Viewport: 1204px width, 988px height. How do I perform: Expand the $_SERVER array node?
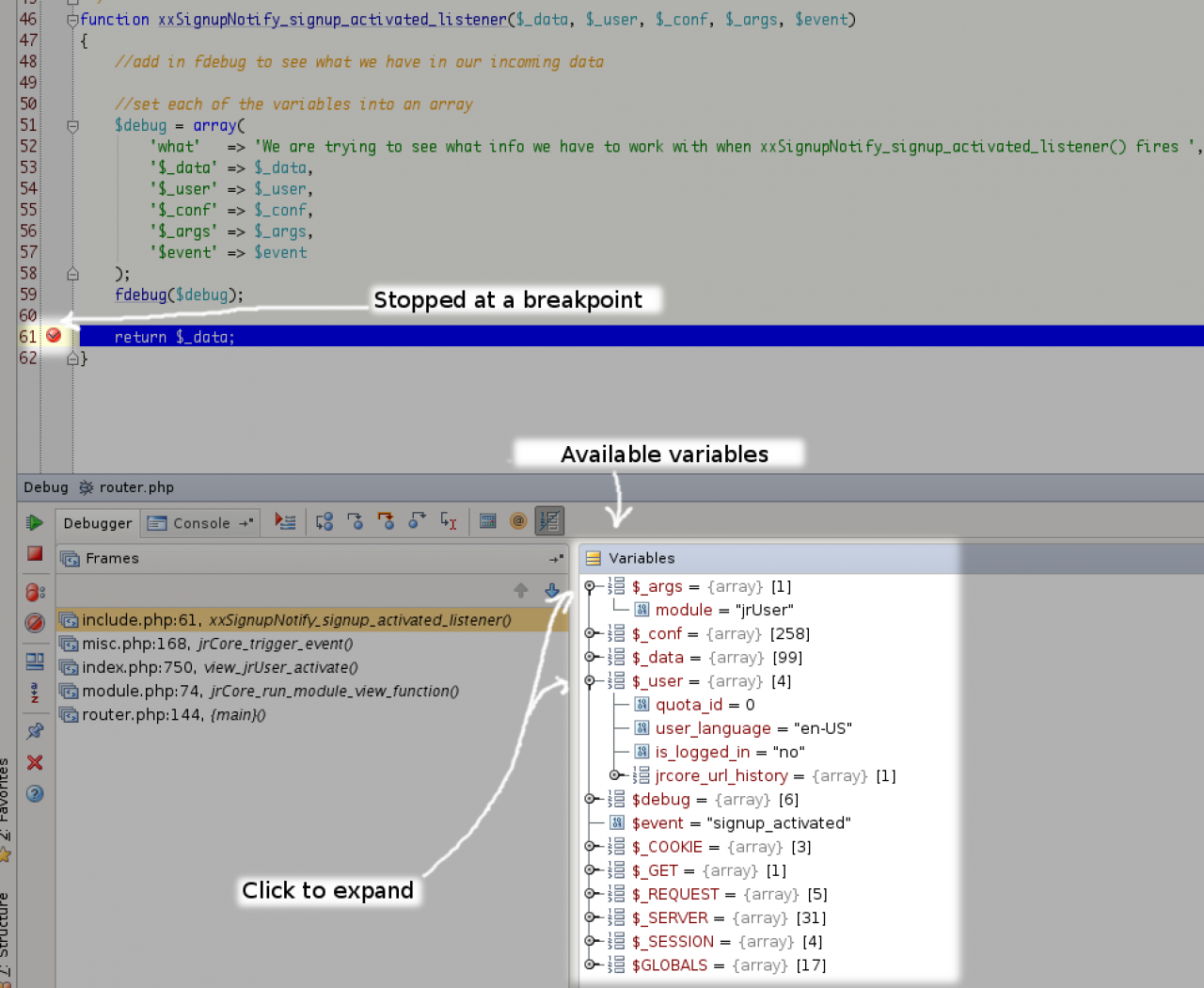pos(590,917)
